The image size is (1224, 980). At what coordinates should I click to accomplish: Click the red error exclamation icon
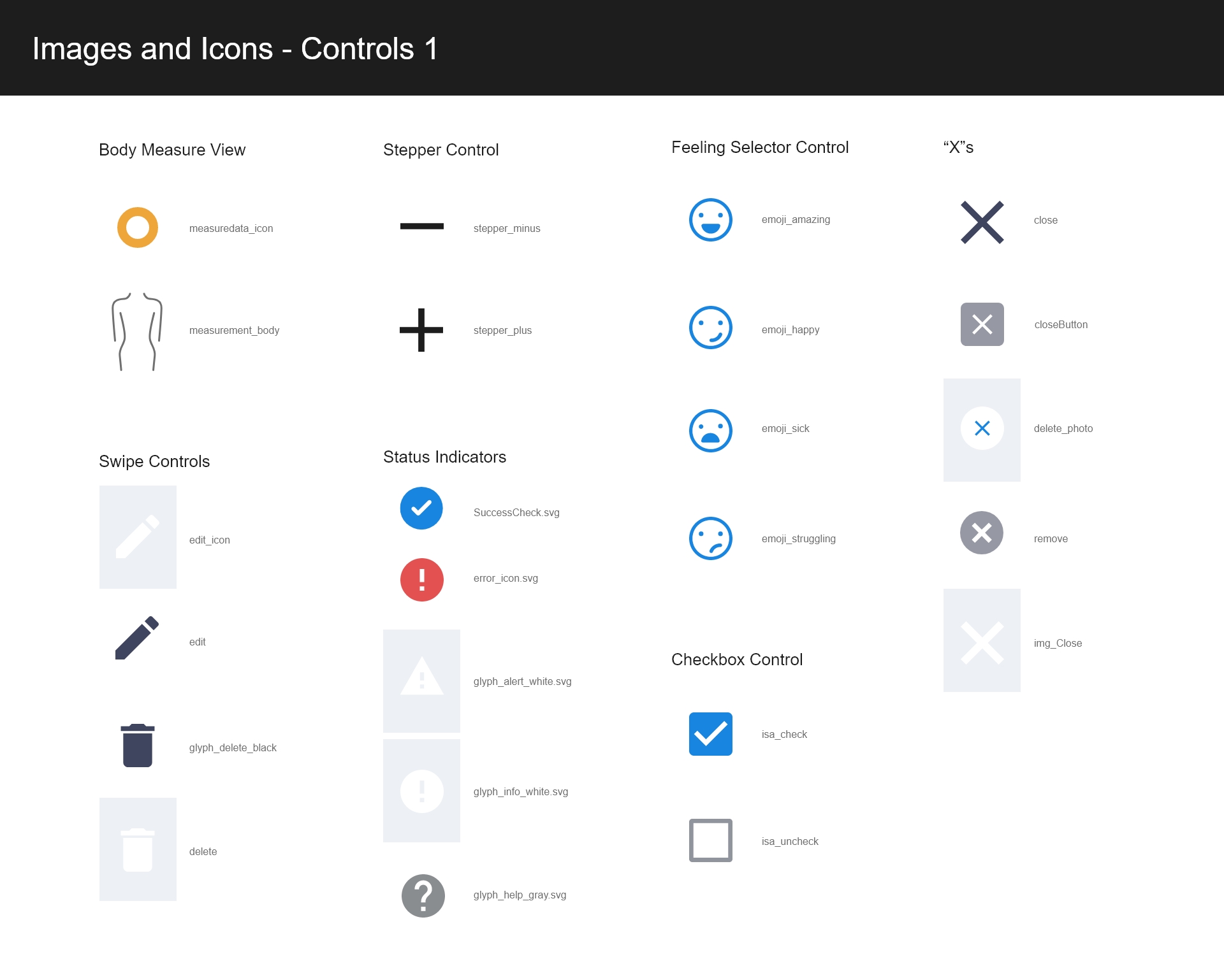point(421,580)
